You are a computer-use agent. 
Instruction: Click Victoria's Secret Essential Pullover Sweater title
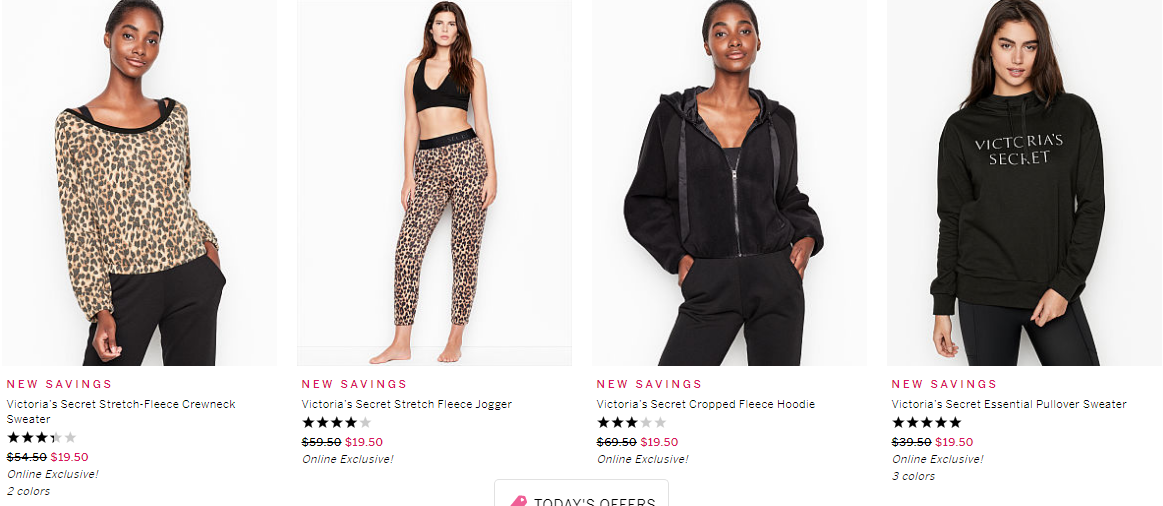pyautogui.click(x=1009, y=404)
